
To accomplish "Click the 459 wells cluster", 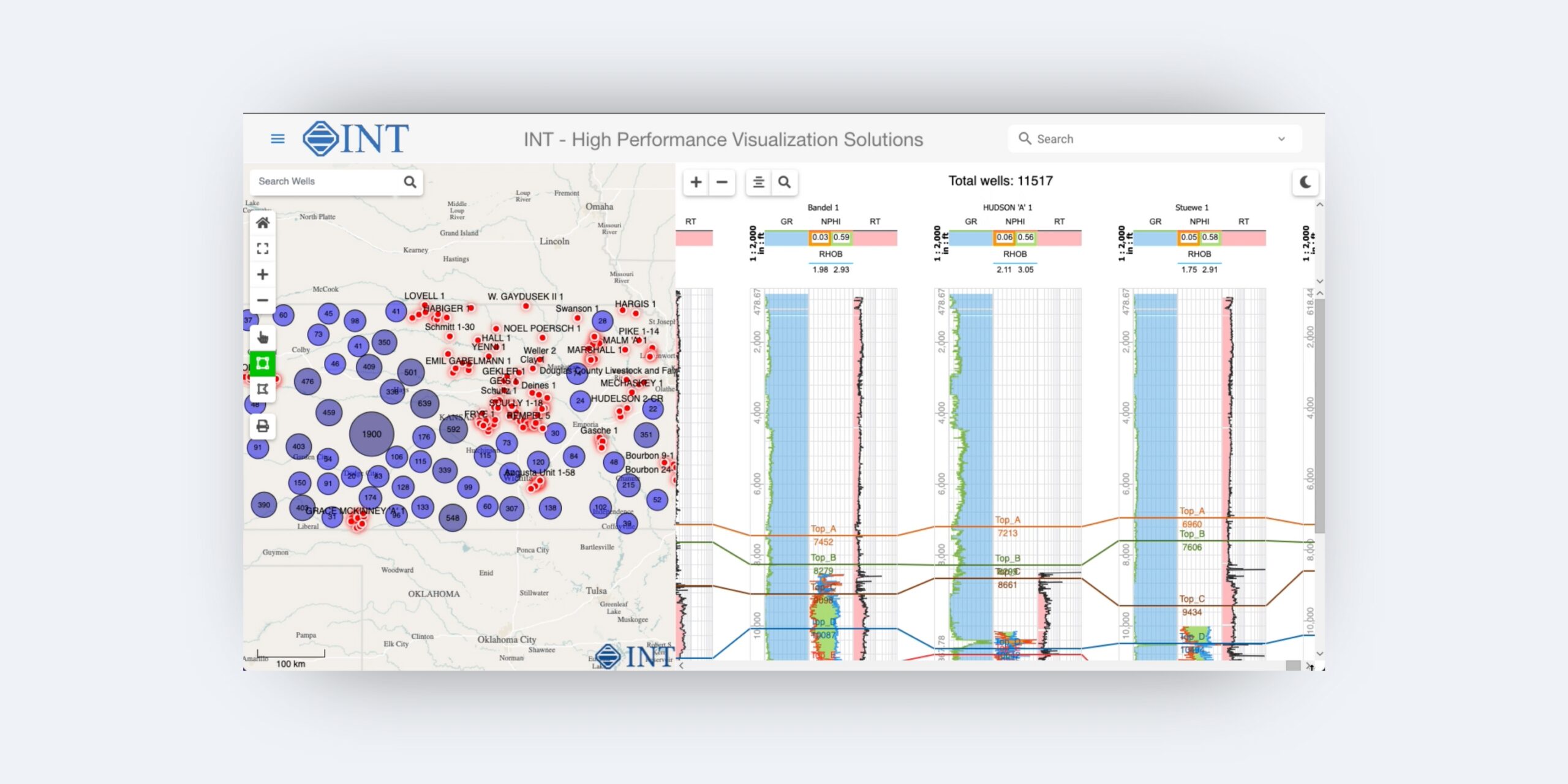I will click(x=329, y=412).
